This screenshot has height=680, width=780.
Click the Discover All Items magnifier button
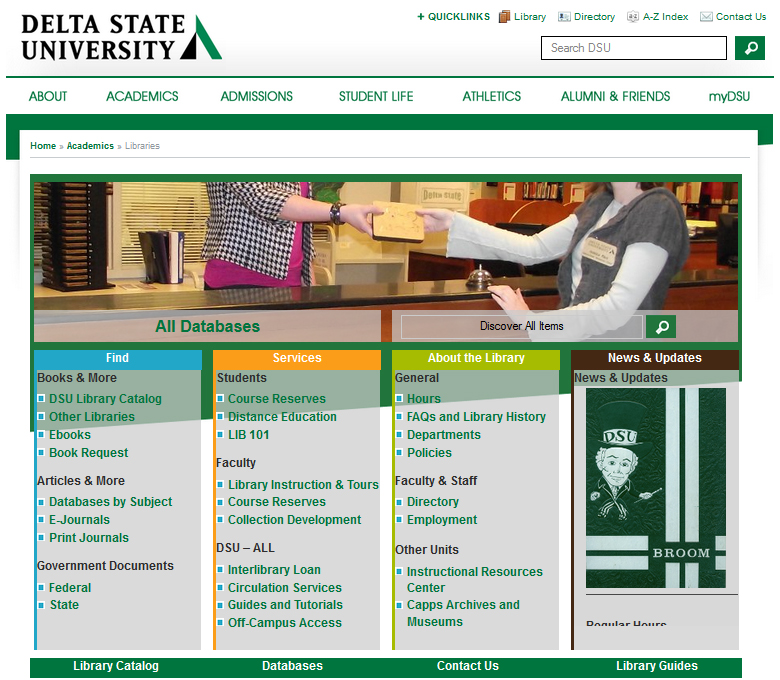pyautogui.click(x=661, y=326)
